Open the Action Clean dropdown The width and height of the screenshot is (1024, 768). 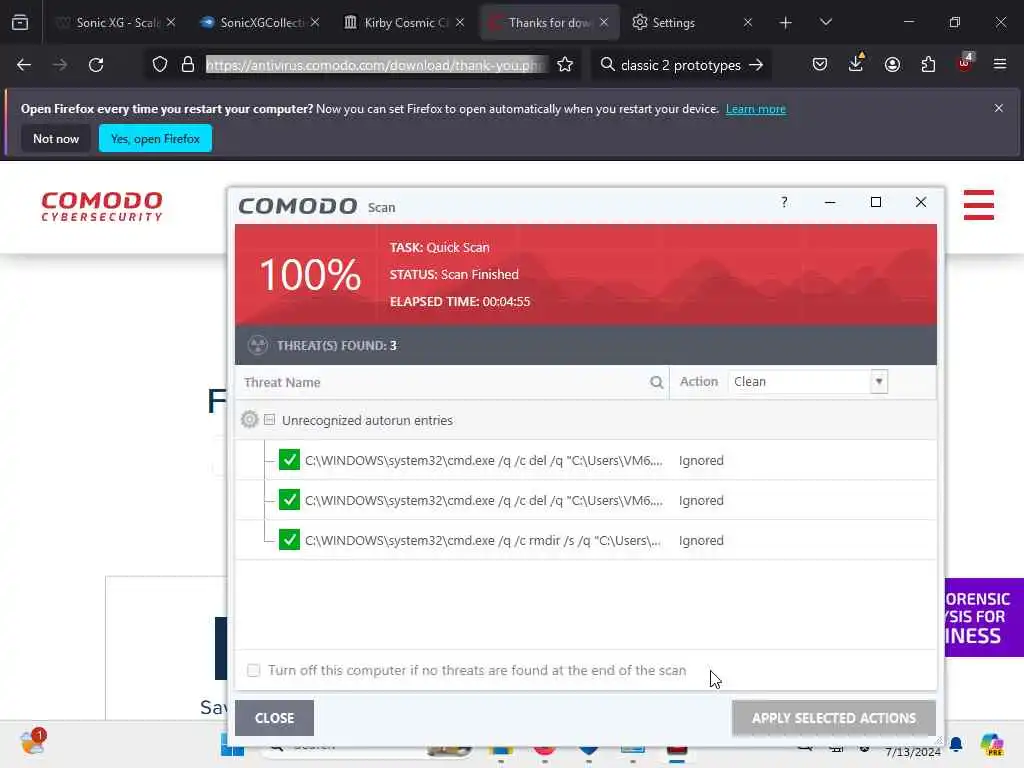pos(807,381)
